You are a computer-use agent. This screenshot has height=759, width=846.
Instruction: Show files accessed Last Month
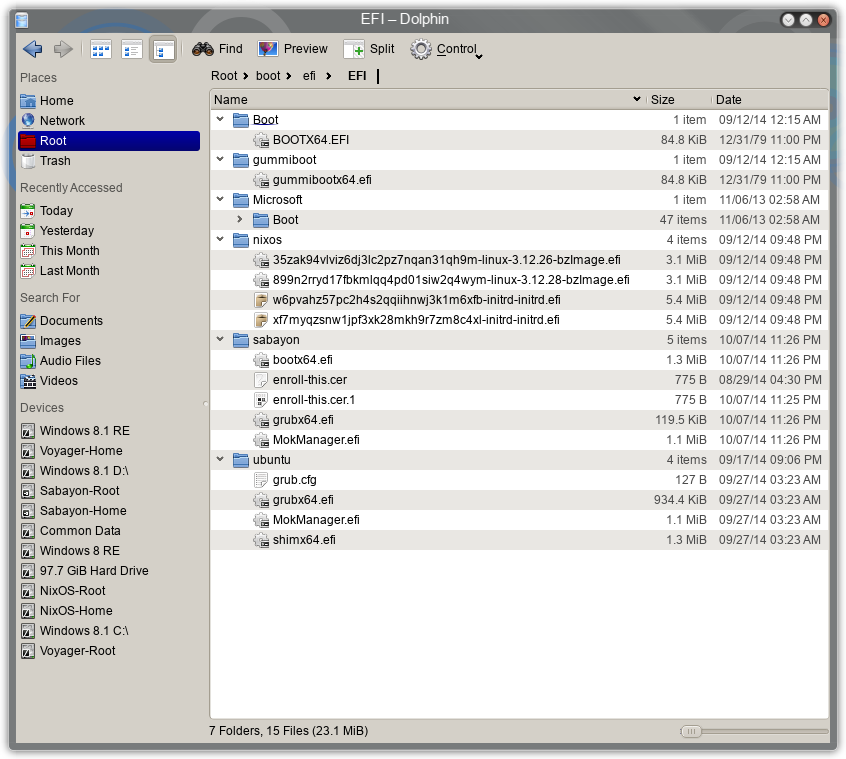pos(109,271)
